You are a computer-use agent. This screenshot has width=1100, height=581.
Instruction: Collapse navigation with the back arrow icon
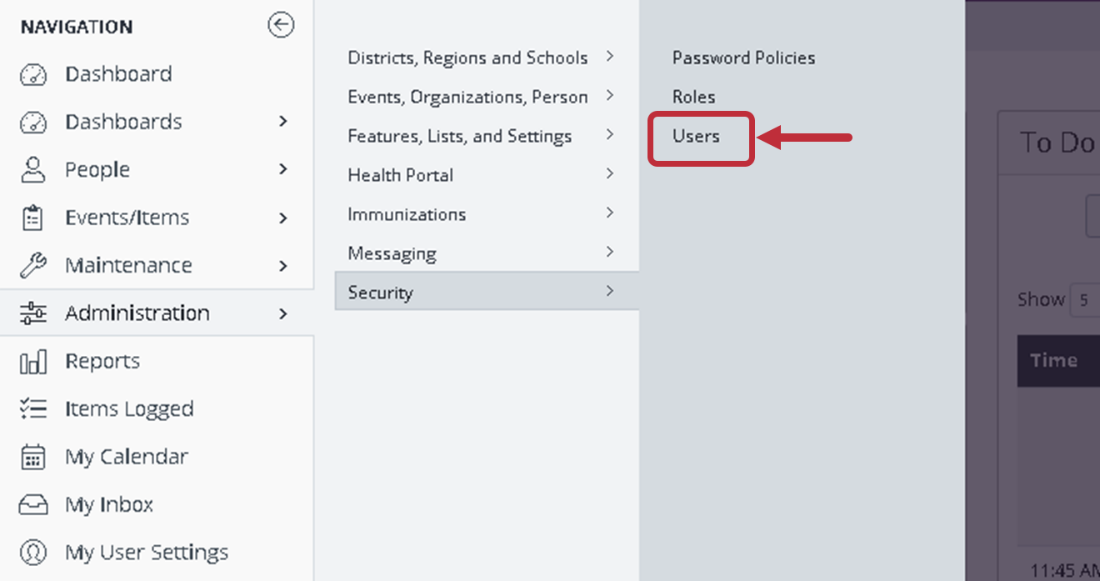tap(281, 26)
